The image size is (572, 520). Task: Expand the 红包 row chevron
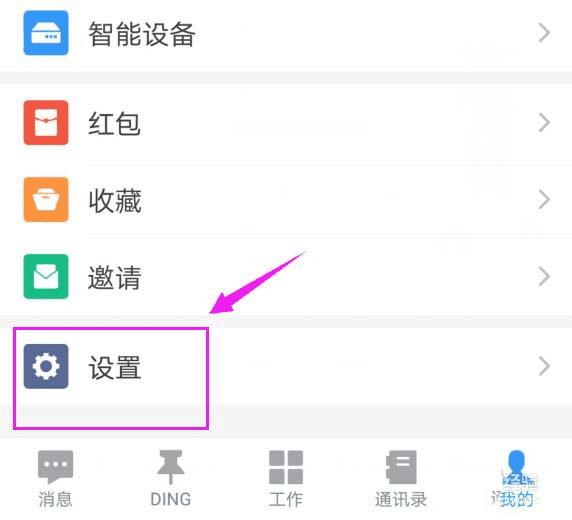click(544, 123)
